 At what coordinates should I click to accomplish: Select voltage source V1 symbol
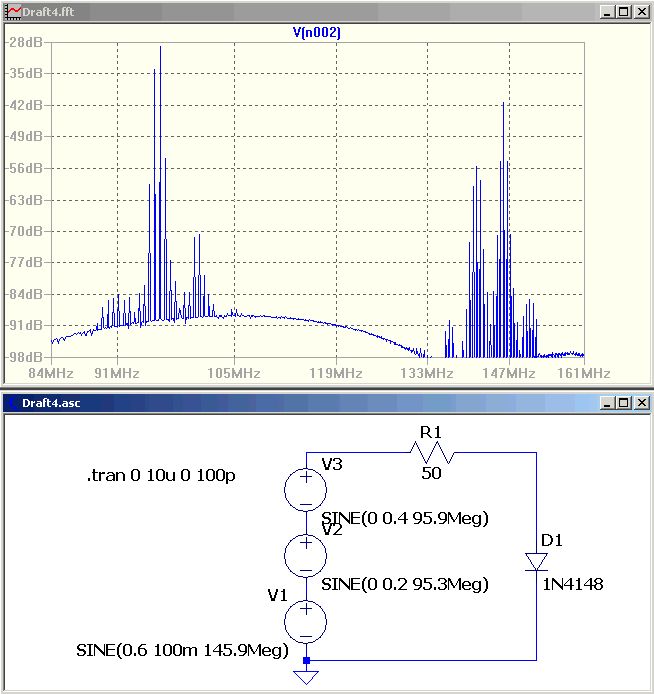pos(306,622)
